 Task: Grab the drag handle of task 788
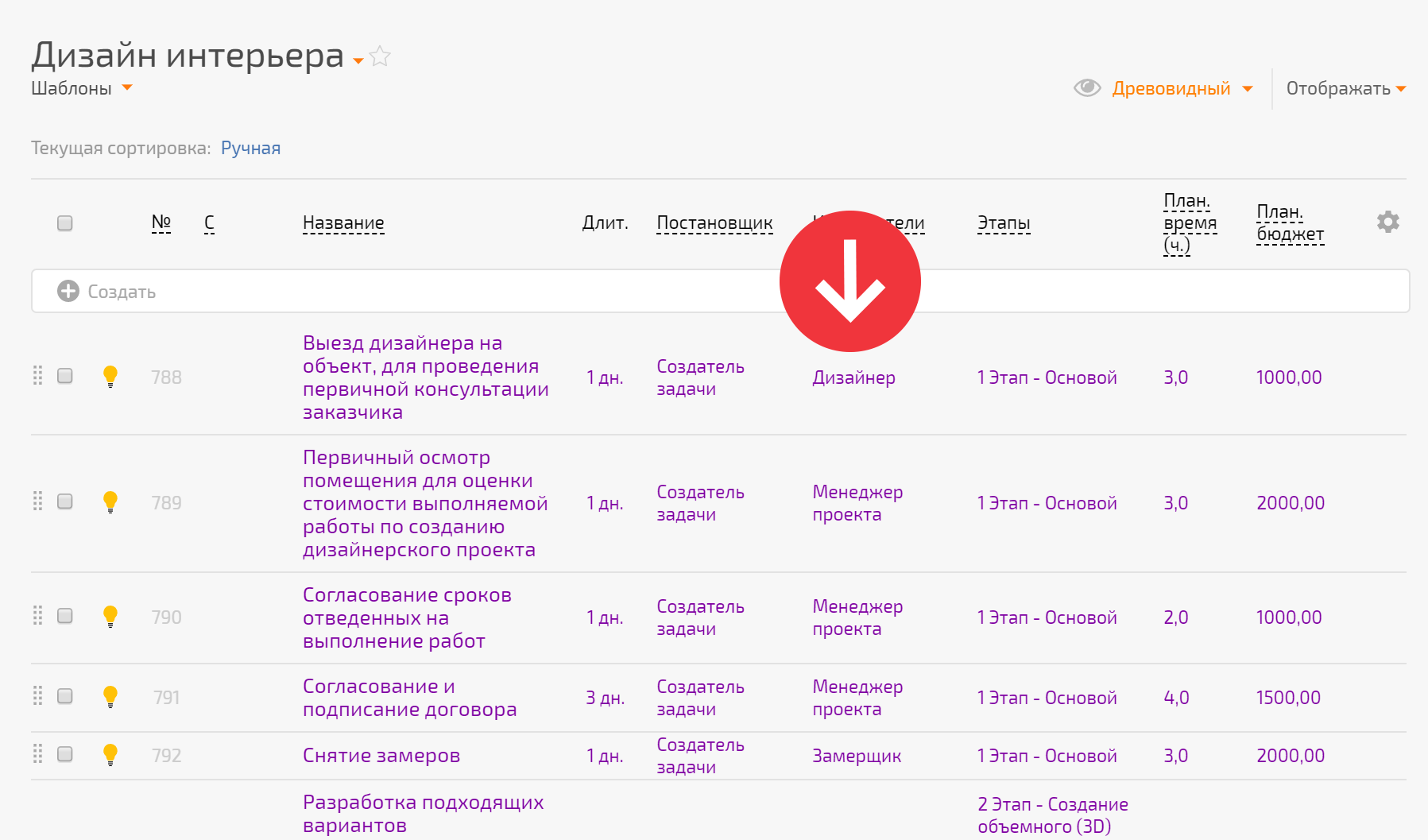point(37,376)
